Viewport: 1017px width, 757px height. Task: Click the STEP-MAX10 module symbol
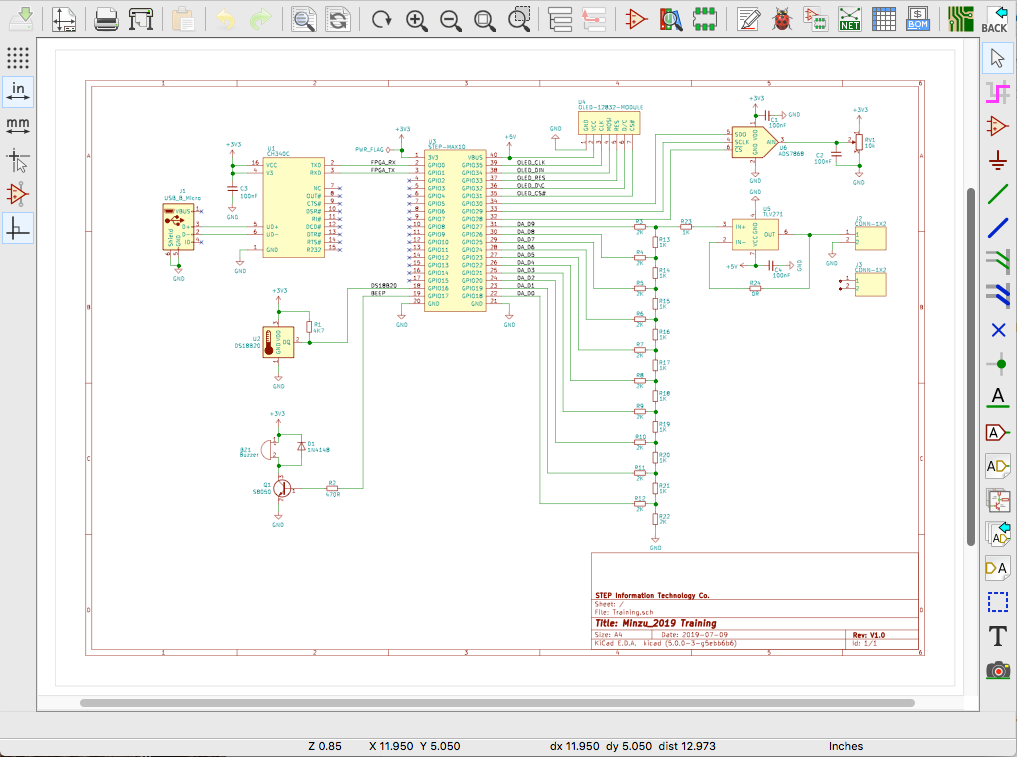(455, 230)
